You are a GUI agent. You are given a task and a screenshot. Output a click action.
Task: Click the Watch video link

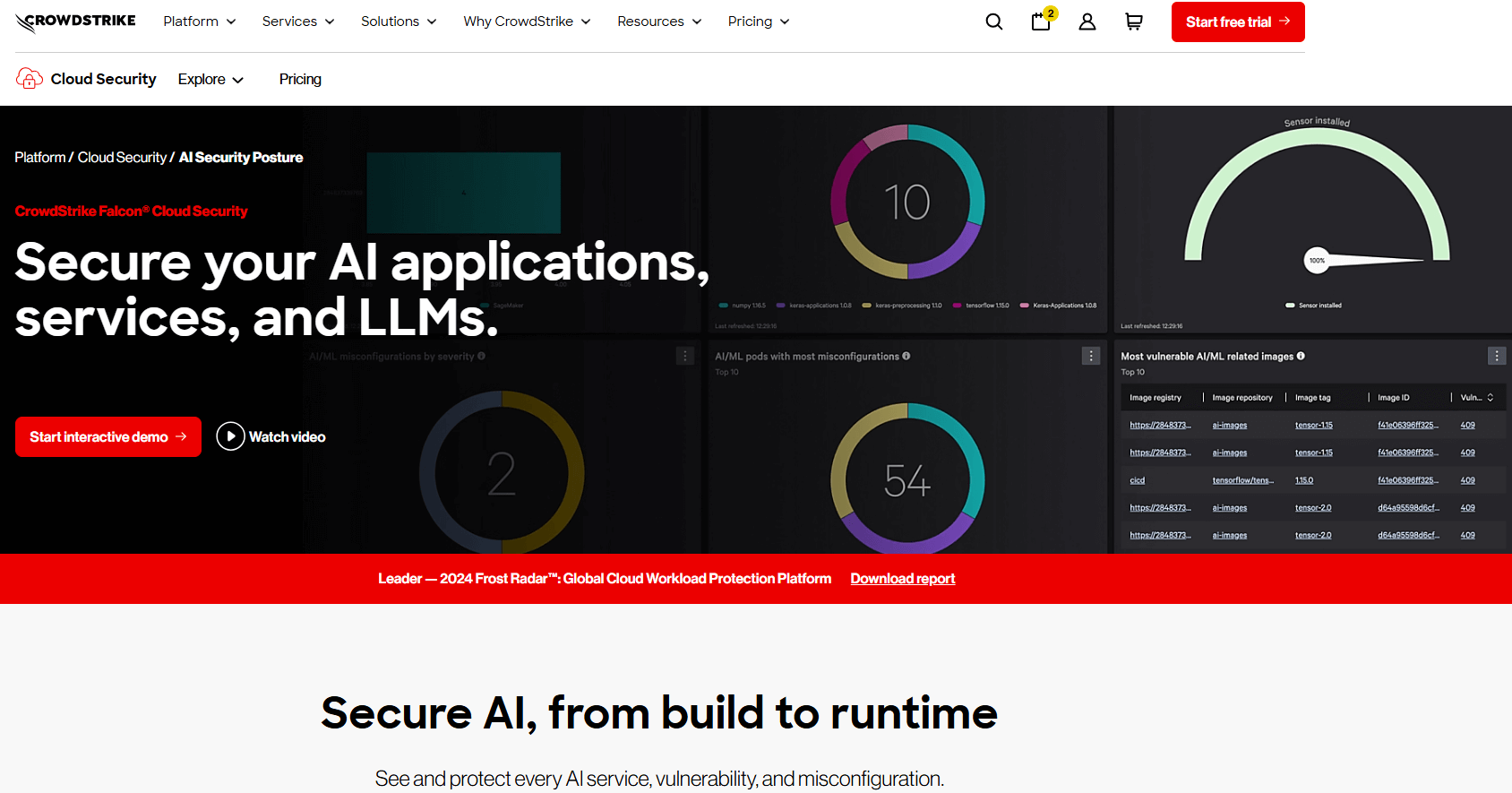287,436
